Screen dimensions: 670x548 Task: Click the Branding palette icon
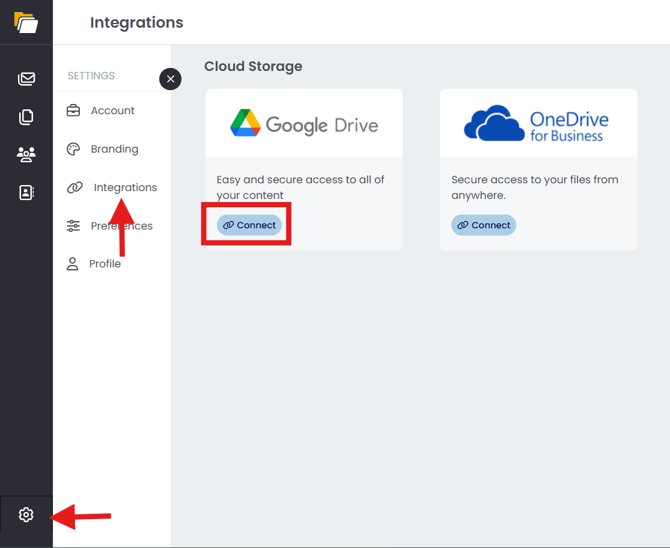(73, 149)
